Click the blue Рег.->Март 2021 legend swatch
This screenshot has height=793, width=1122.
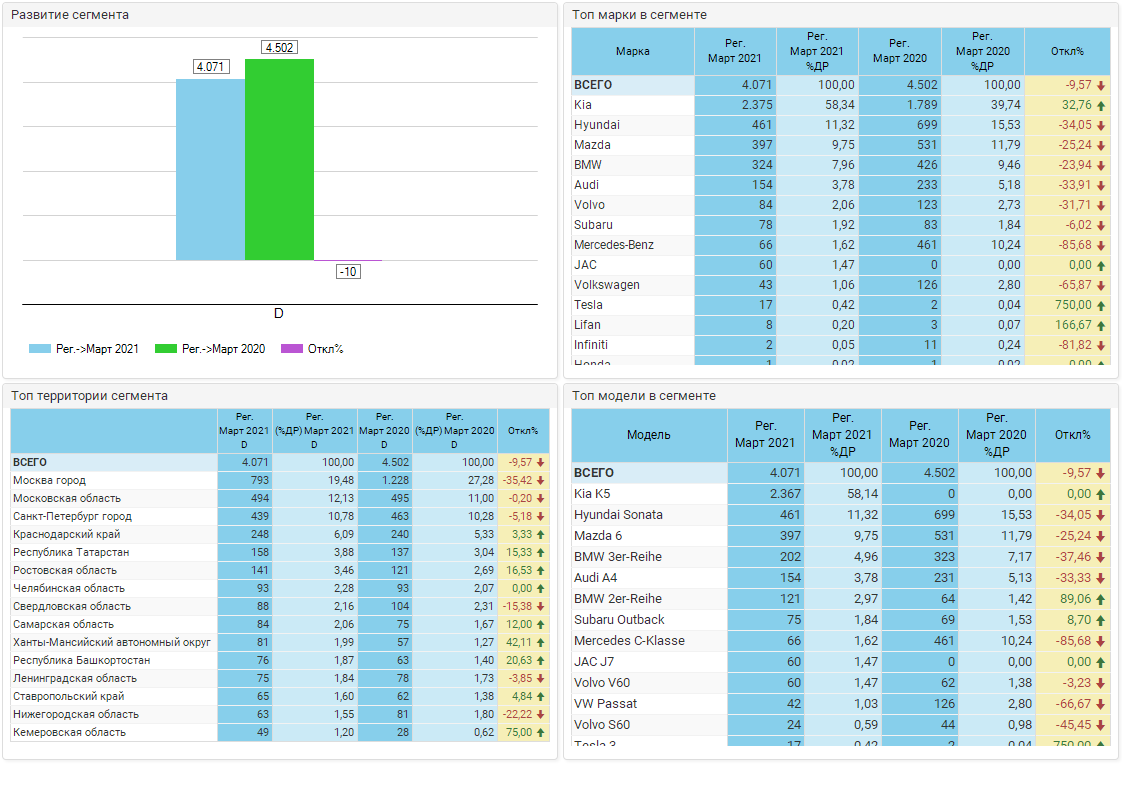[40, 349]
